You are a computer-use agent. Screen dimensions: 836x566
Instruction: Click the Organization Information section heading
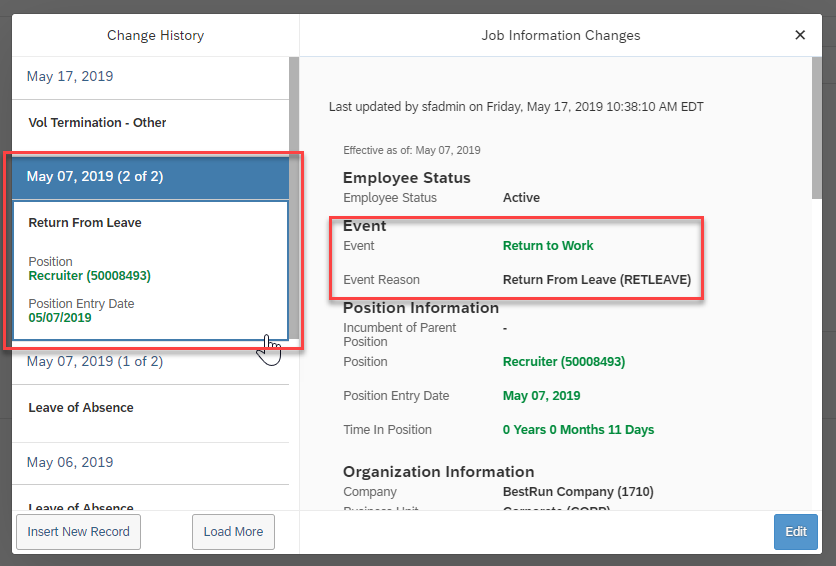pyautogui.click(x=438, y=472)
